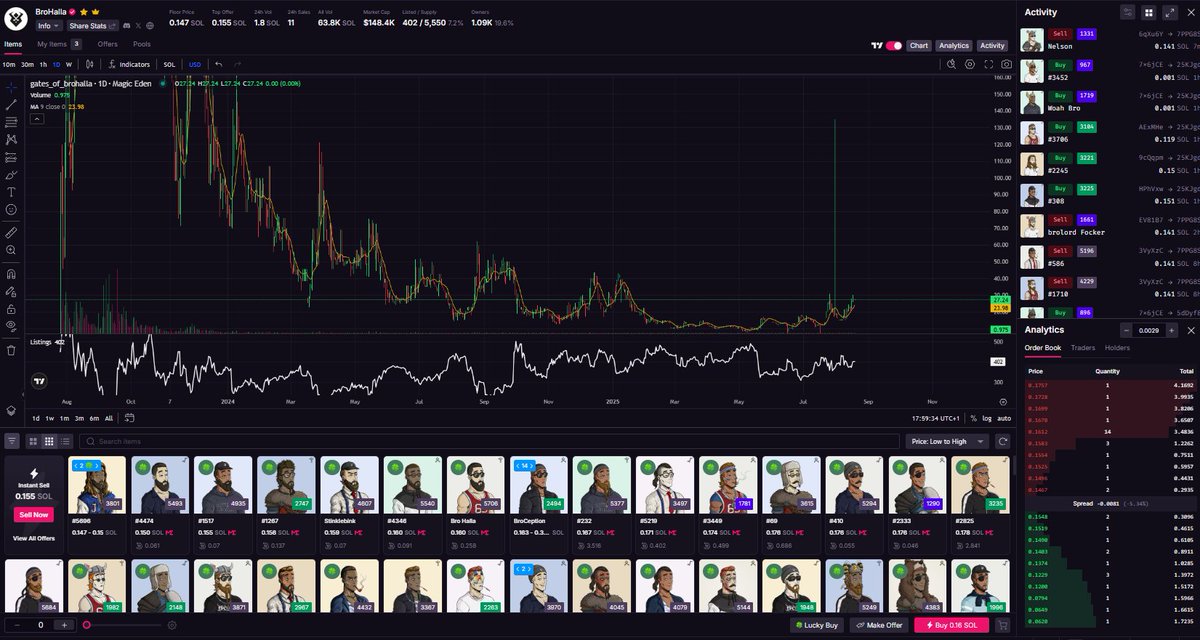Collapse the MA indicator legend arrow
1200x640 pixels.
tap(37, 118)
